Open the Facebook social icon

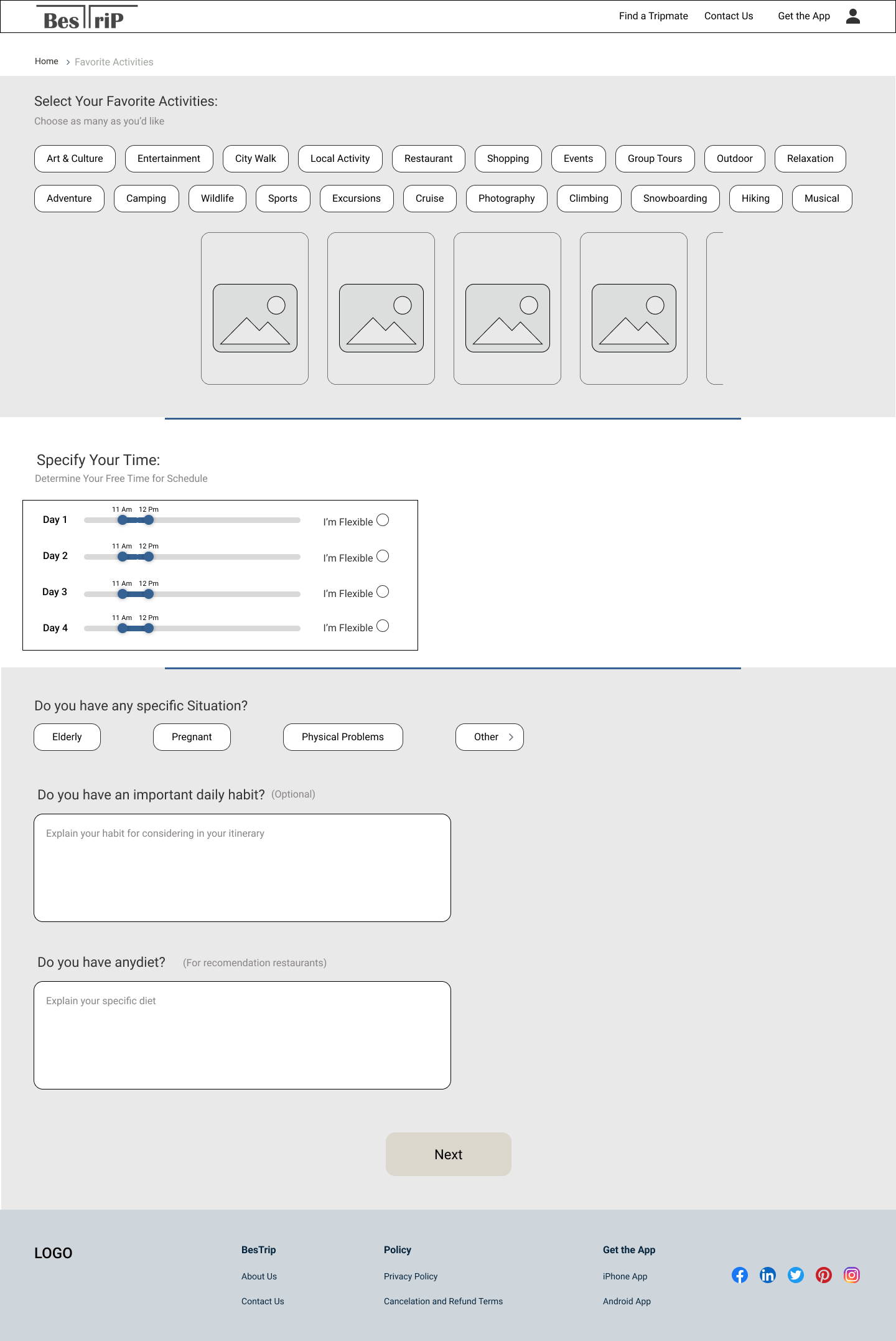(x=740, y=1275)
